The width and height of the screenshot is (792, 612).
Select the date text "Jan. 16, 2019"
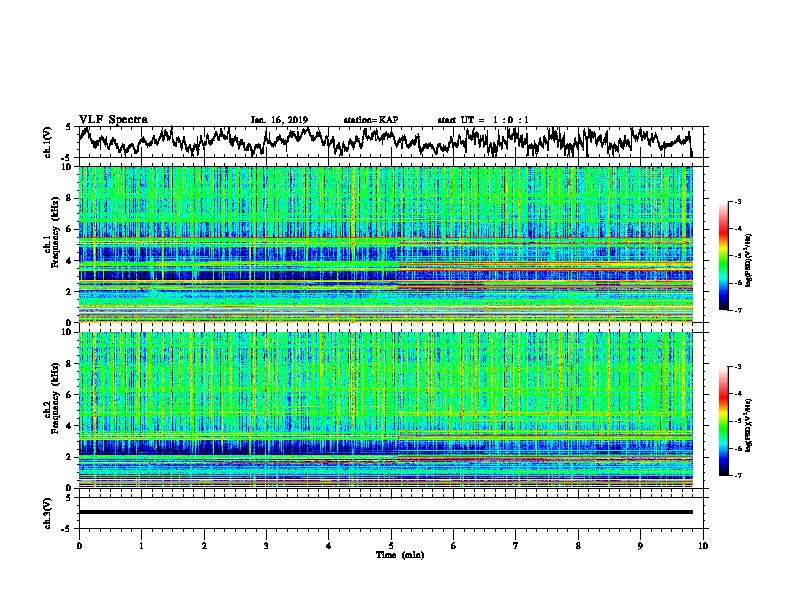(279, 120)
